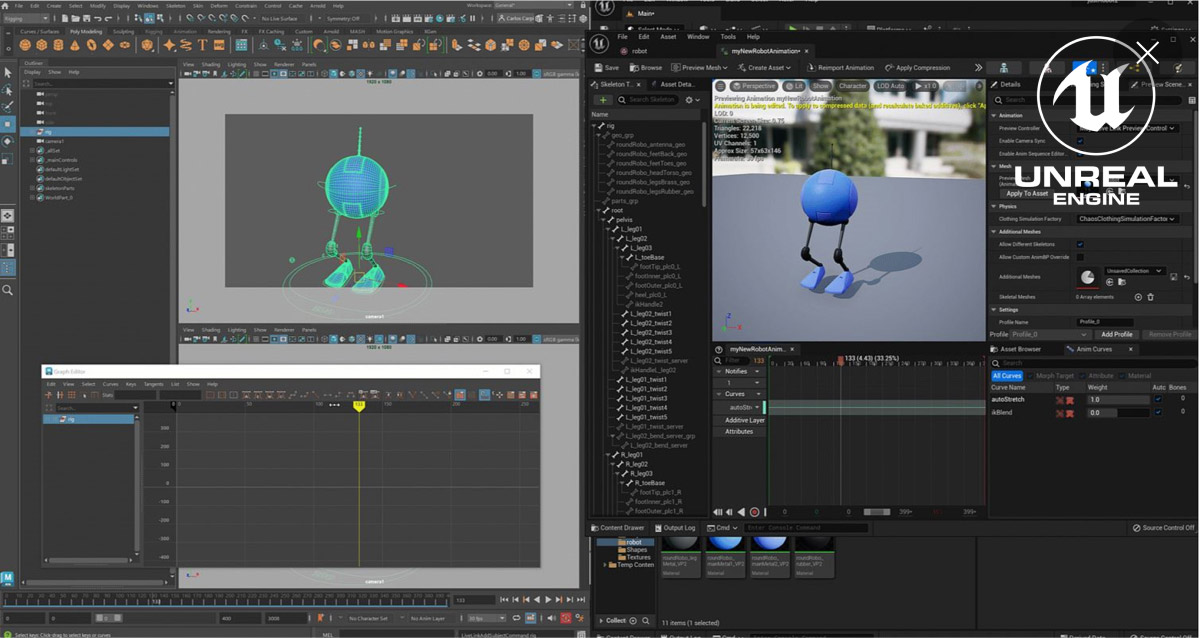Toggle Enable Camera Sync checkbox
Screen dimensions: 1200x638
1079,141
